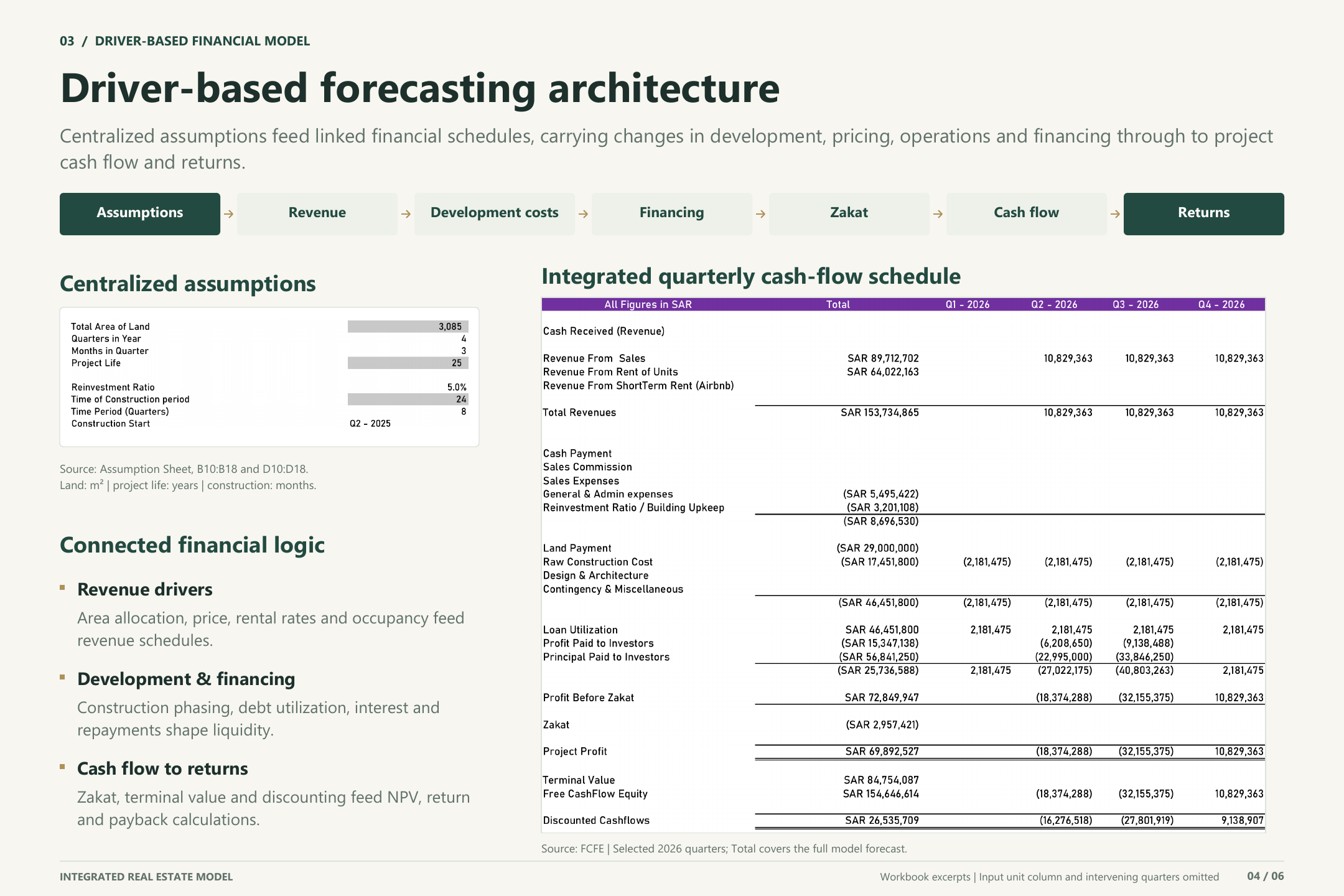Click the Q4 - 2026 column header

1221,304
